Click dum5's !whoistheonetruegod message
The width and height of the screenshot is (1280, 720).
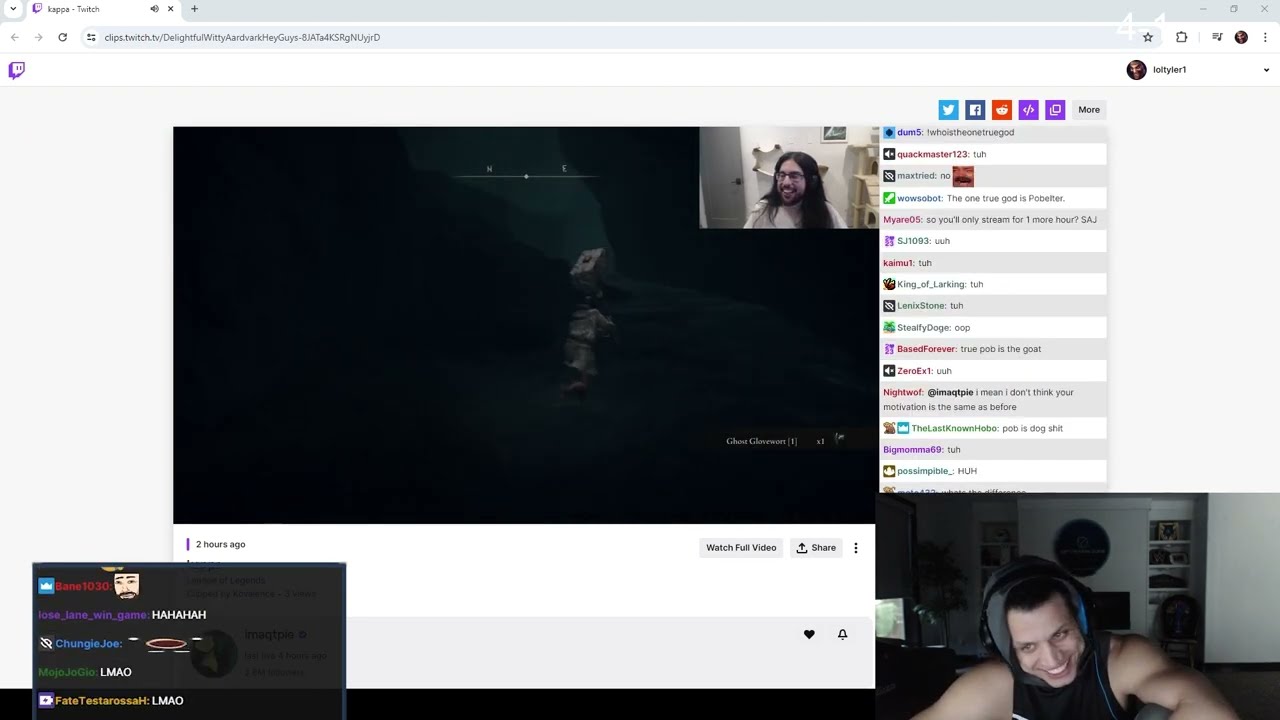(x=970, y=132)
